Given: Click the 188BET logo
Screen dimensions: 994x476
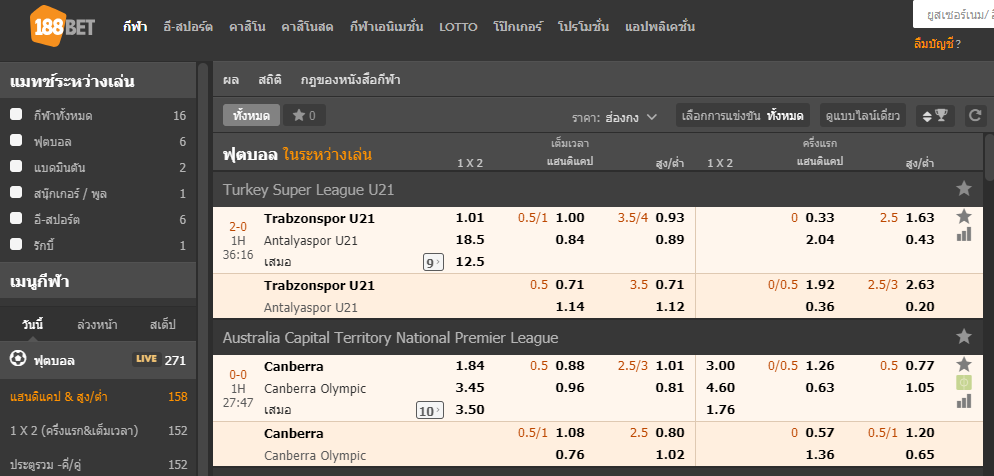Looking at the screenshot, I should coord(62,27).
